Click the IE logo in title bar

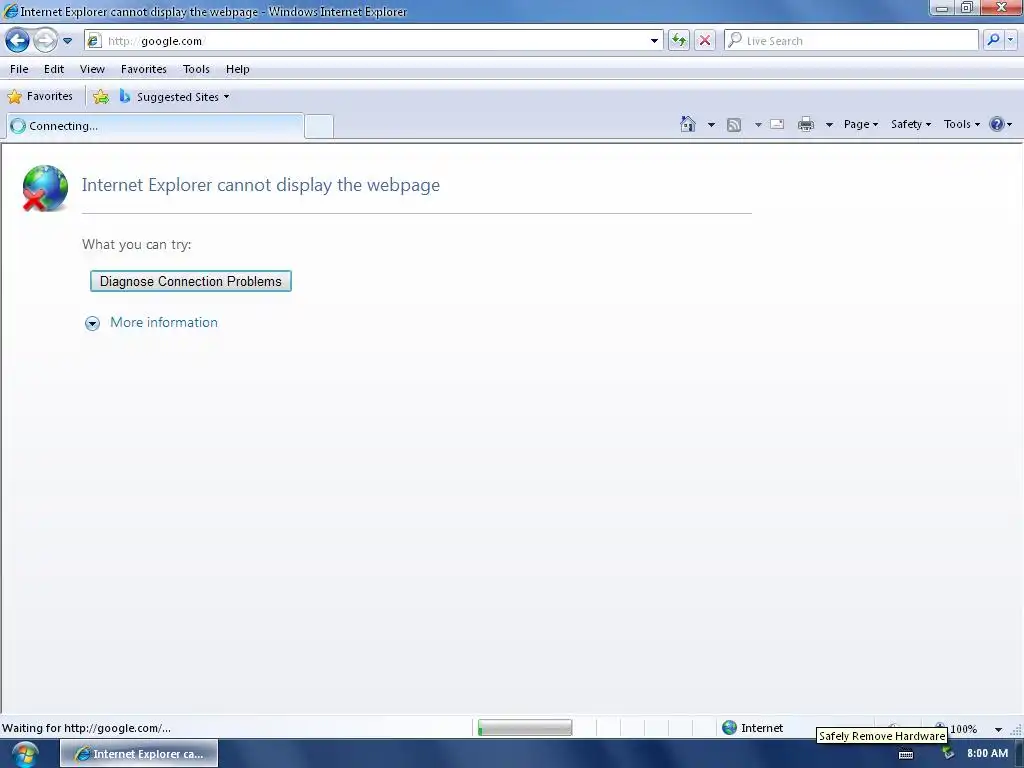coord(10,11)
